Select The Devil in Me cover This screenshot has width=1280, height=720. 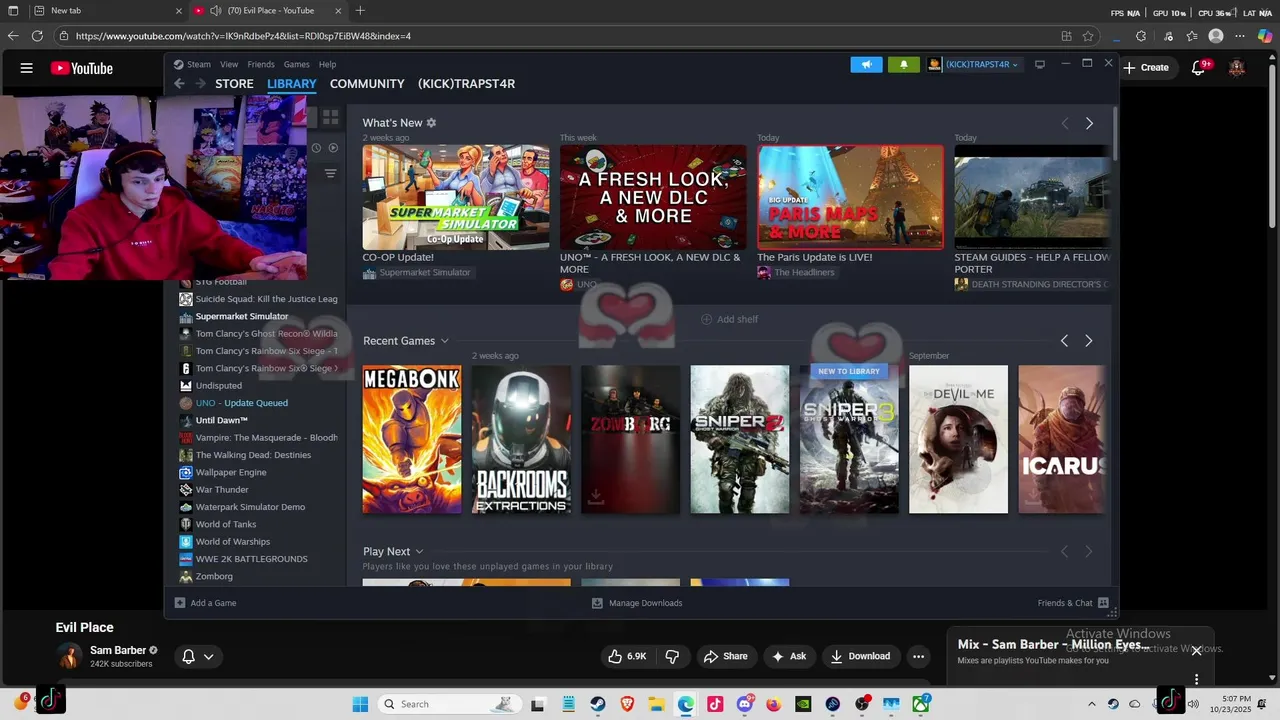958,439
